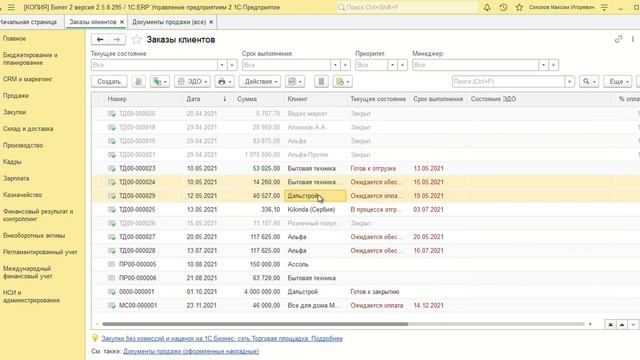Open Продажи section
This screenshot has height=360, width=640.
point(16,96)
